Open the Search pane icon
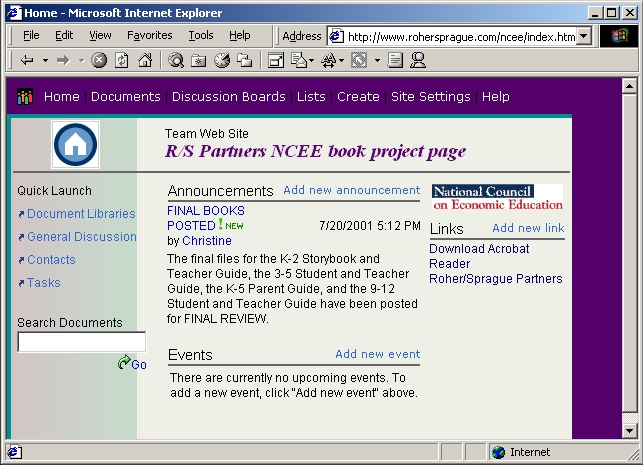643x465 pixels. 176,60
